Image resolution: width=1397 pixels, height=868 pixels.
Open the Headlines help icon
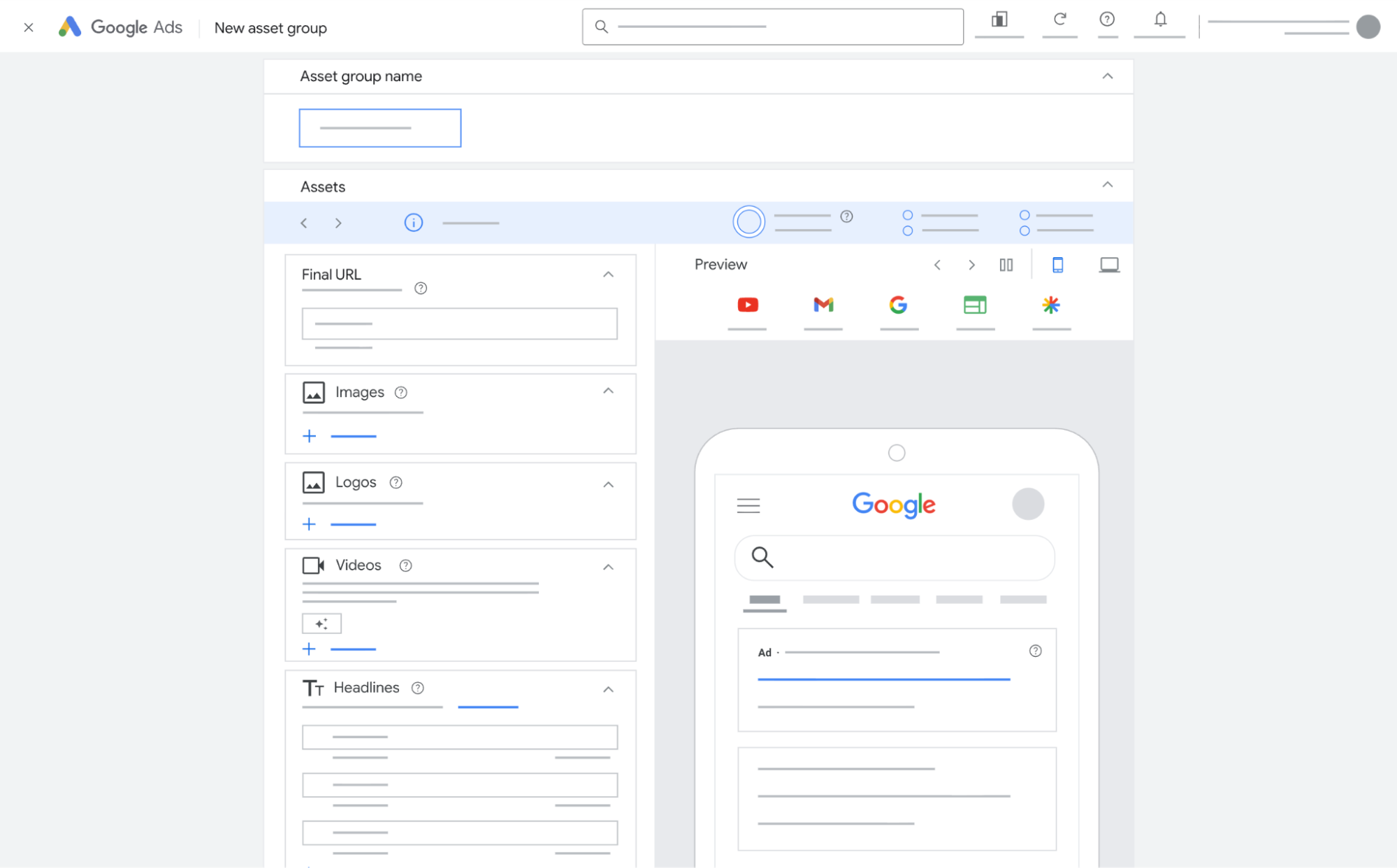click(417, 688)
